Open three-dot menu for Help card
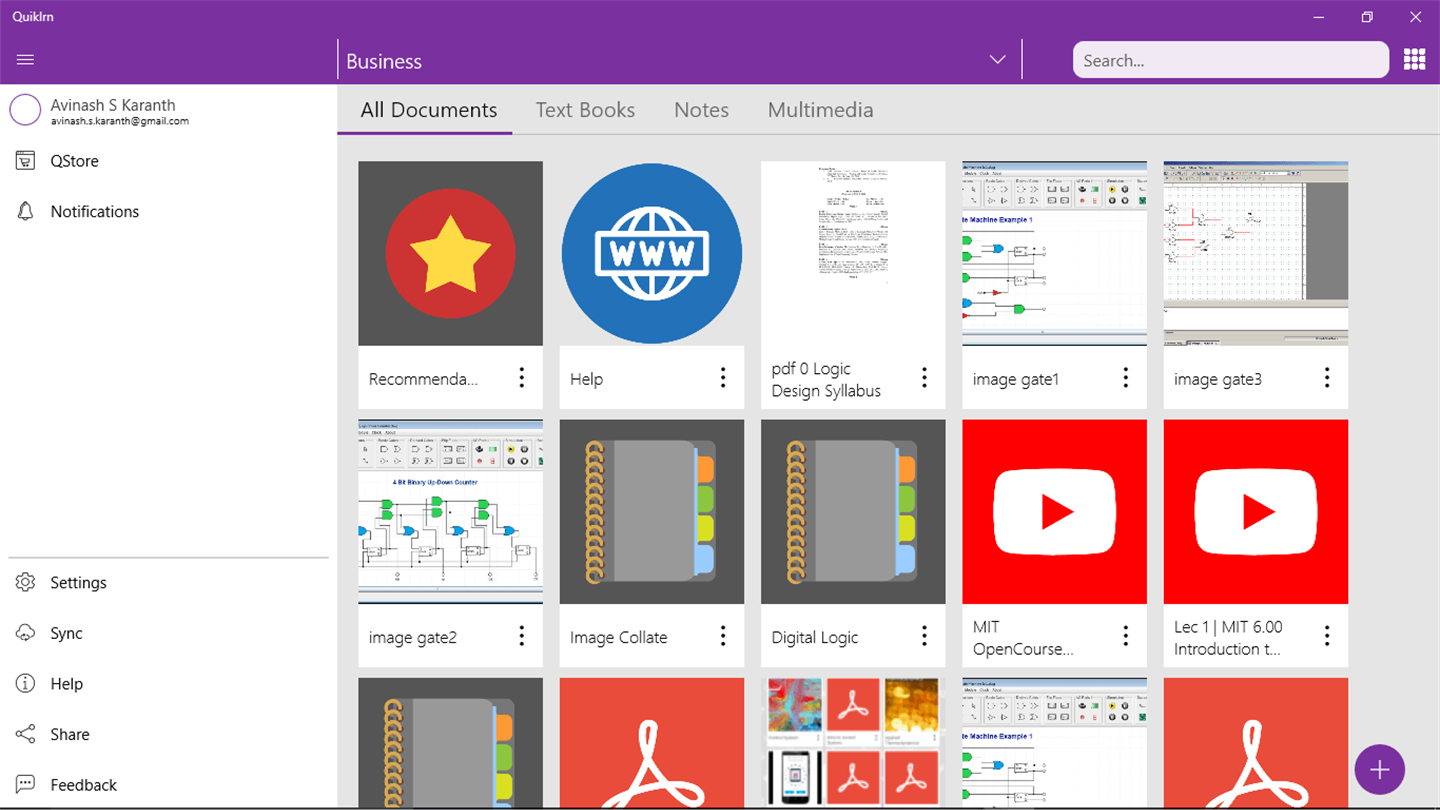This screenshot has height=810, width=1440. [x=723, y=377]
